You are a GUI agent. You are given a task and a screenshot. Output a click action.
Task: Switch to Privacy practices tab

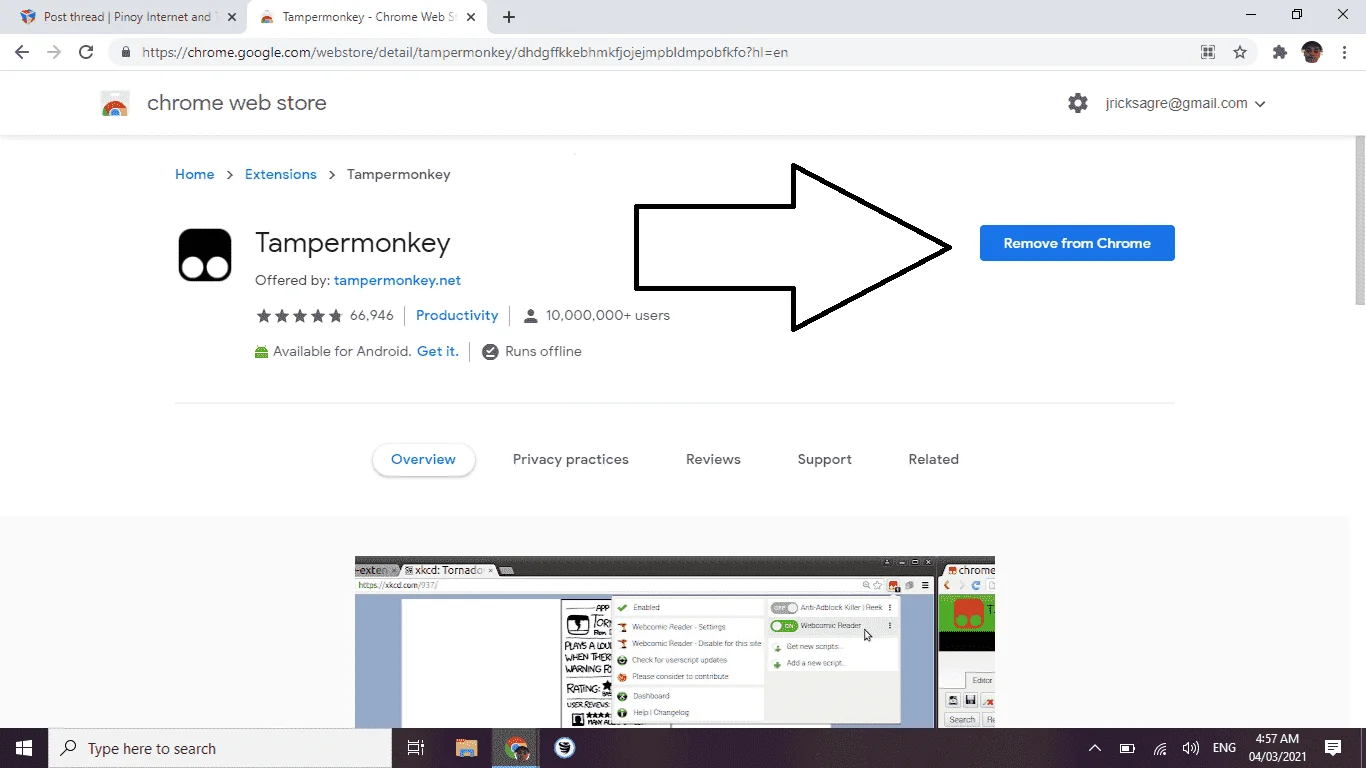571,460
